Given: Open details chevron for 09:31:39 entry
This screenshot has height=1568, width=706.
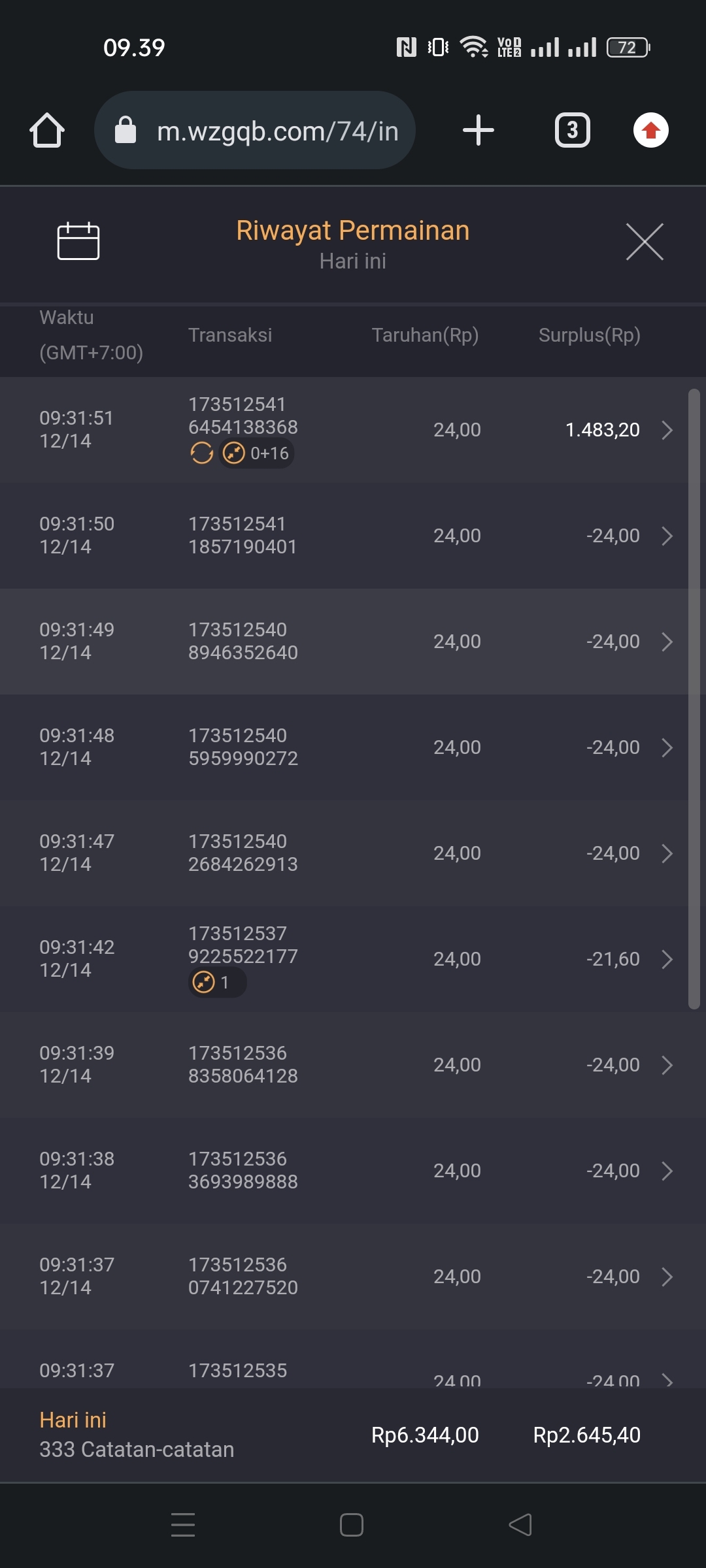Looking at the screenshot, I should click(x=667, y=1065).
